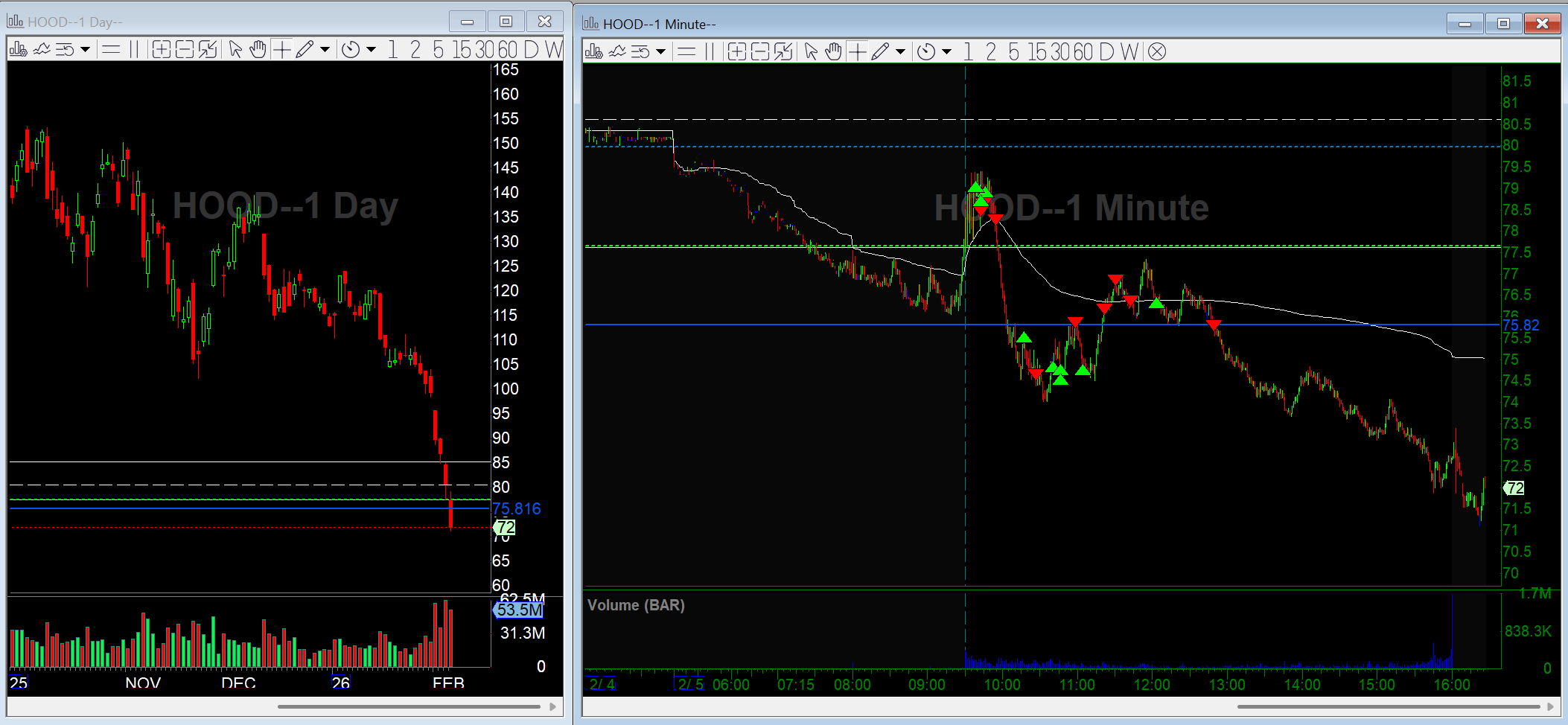
Task: Switch Minute chart to 2-minute interval
Action: click(991, 51)
